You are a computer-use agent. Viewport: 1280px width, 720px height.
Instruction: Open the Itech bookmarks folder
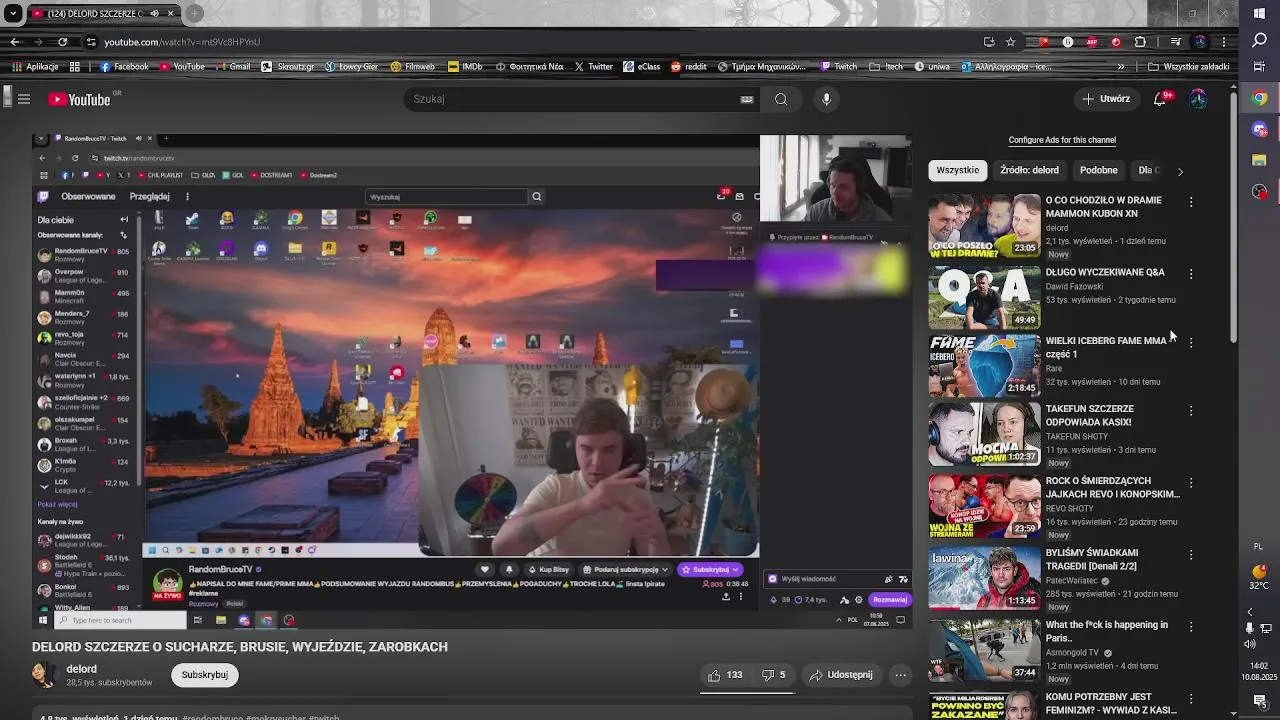pyautogui.click(x=886, y=67)
